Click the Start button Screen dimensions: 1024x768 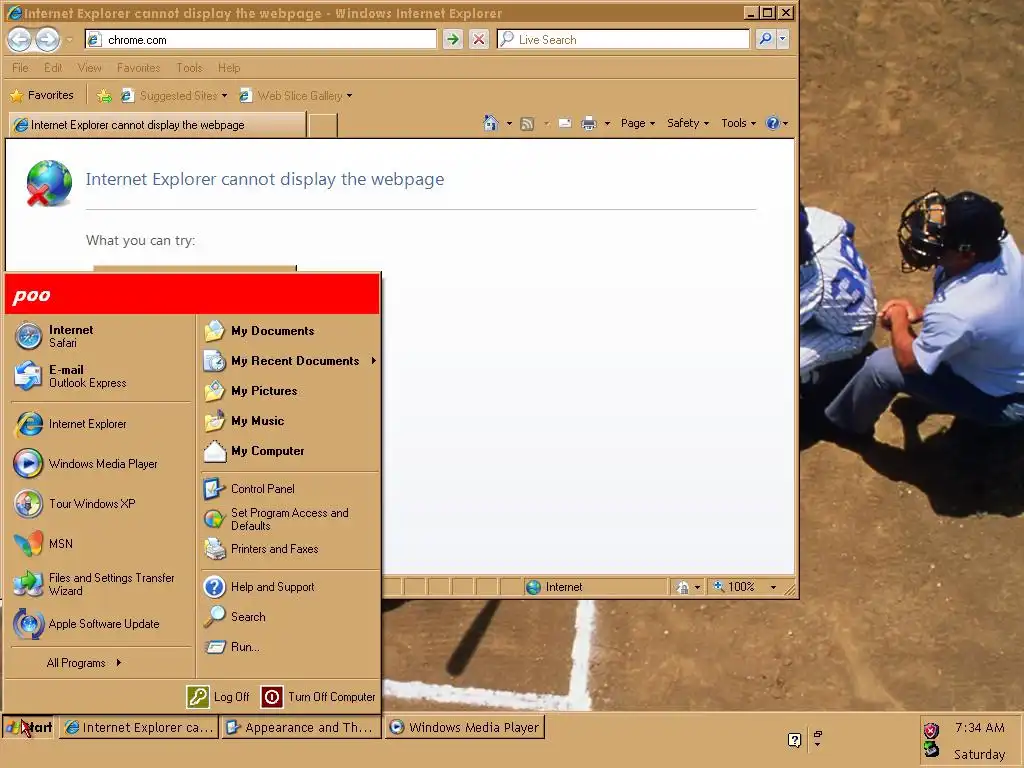point(29,728)
